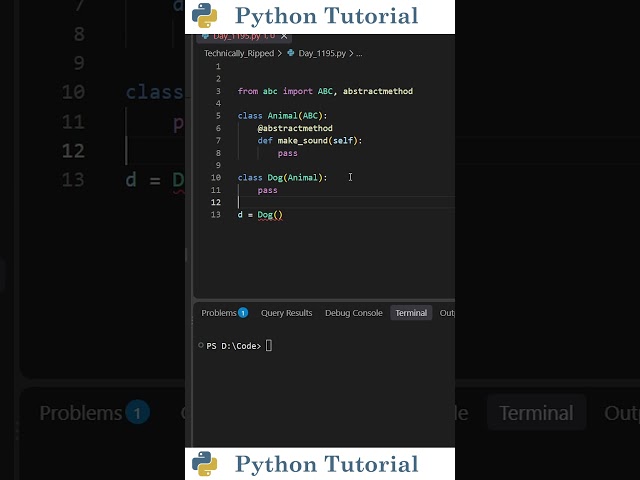
Task: Click Day_1195.py in the breadcrumb path
Action: coord(322,53)
